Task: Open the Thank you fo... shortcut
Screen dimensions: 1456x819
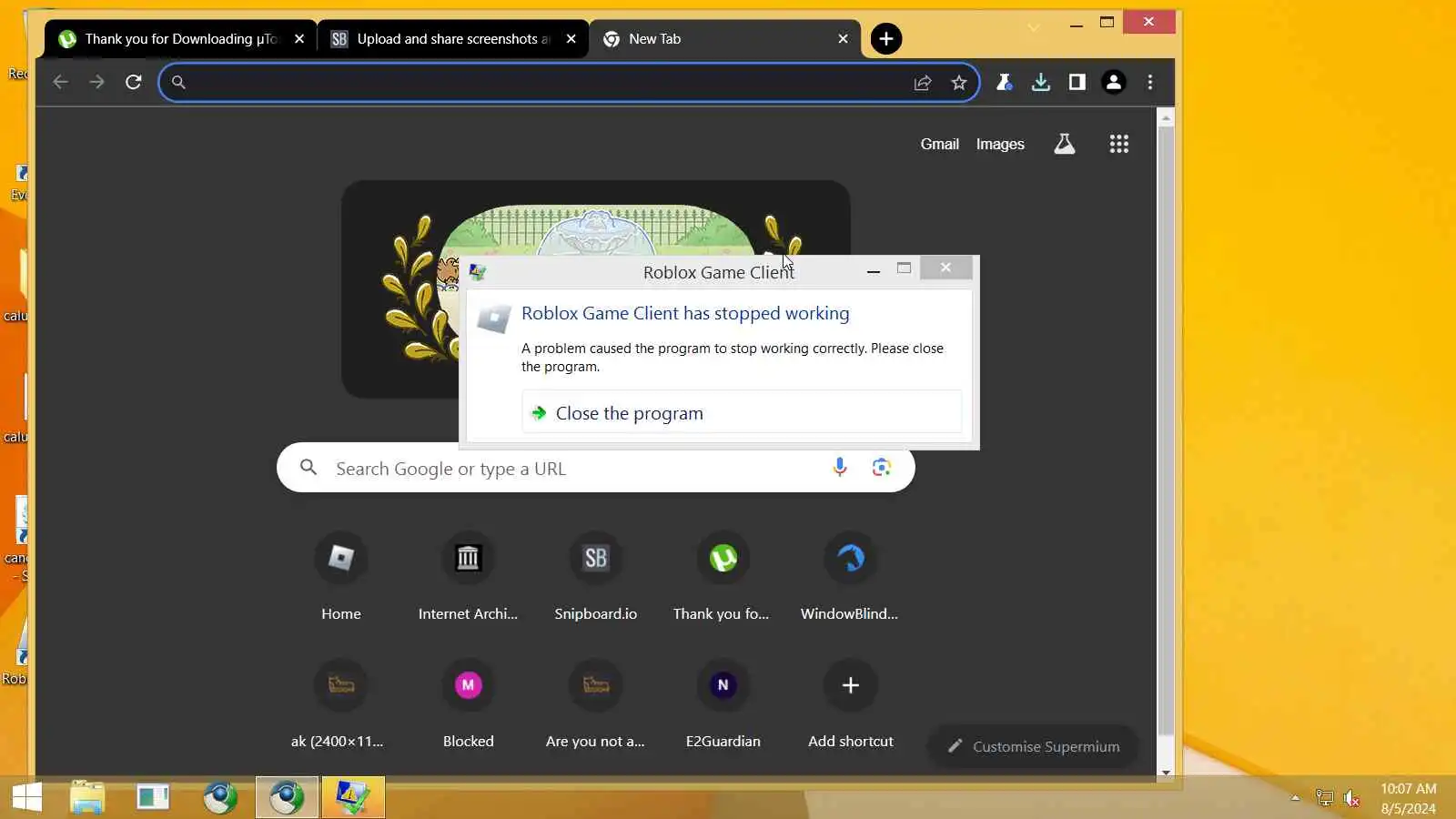Action: click(723, 575)
